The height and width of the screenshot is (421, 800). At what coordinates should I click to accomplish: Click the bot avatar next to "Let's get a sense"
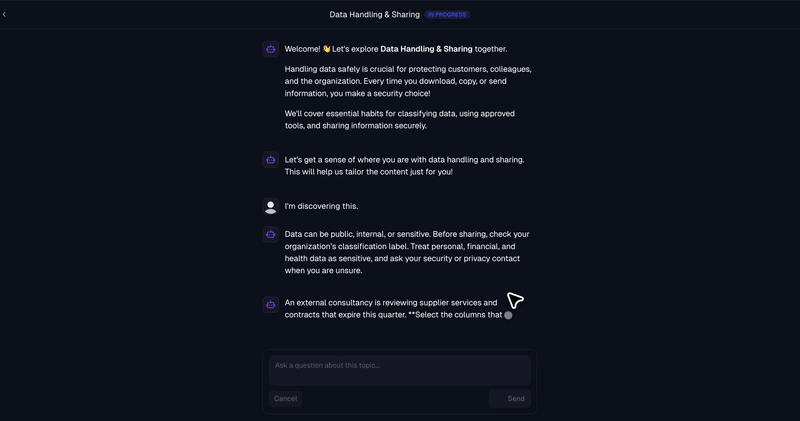(x=270, y=160)
